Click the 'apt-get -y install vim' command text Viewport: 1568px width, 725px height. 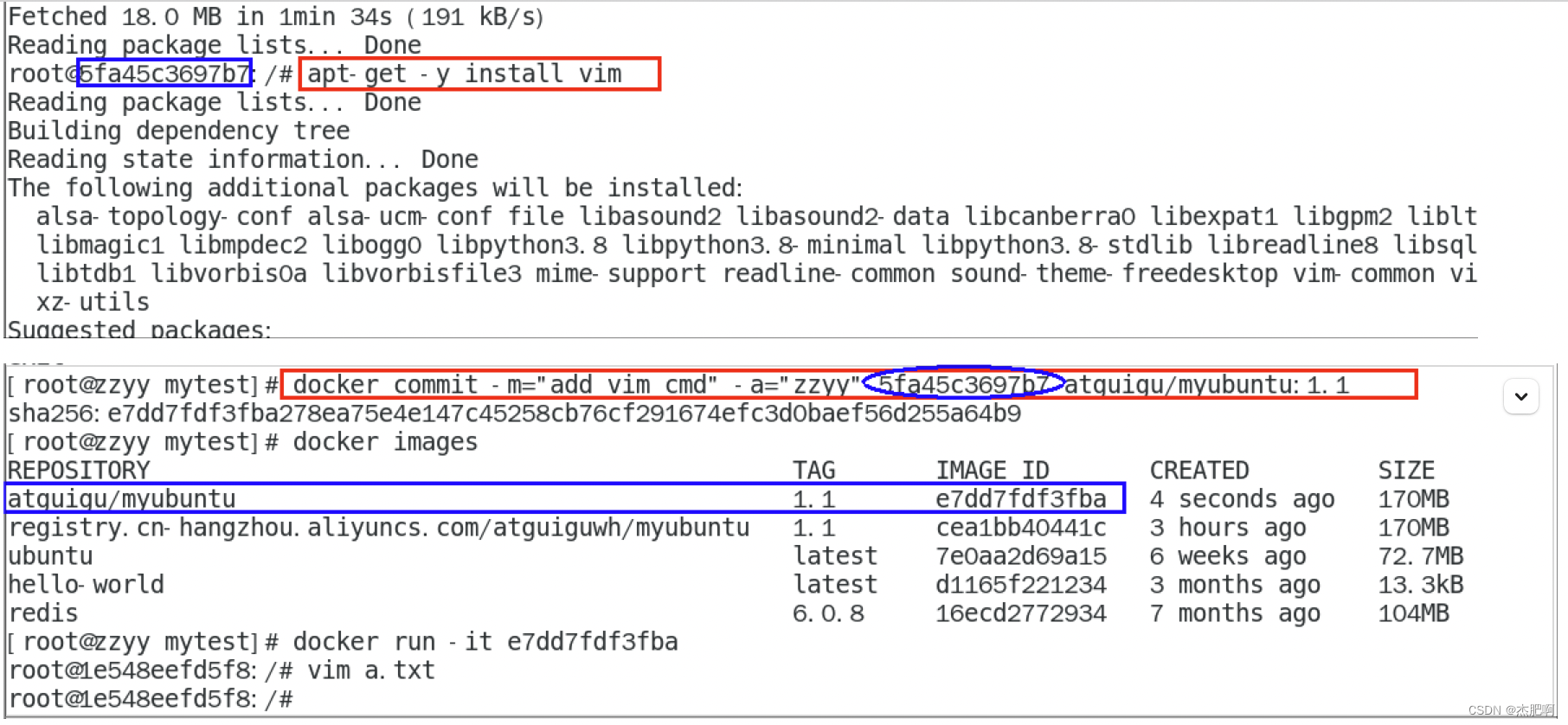464,74
